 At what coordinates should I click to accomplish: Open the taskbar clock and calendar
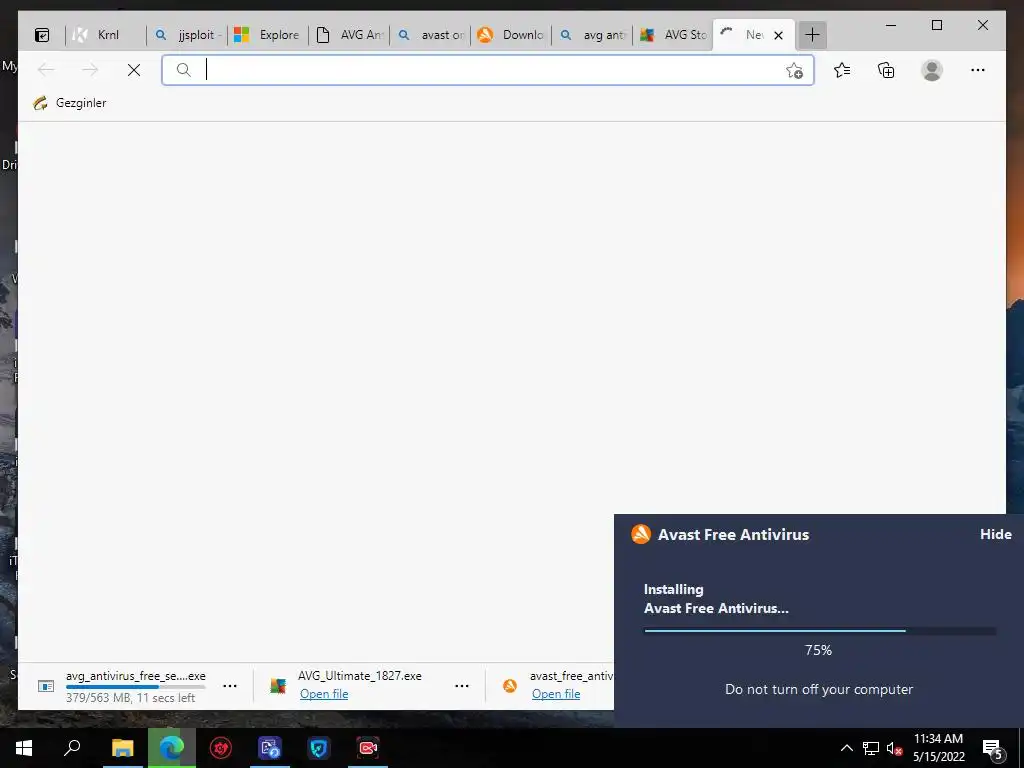[938, 748]
